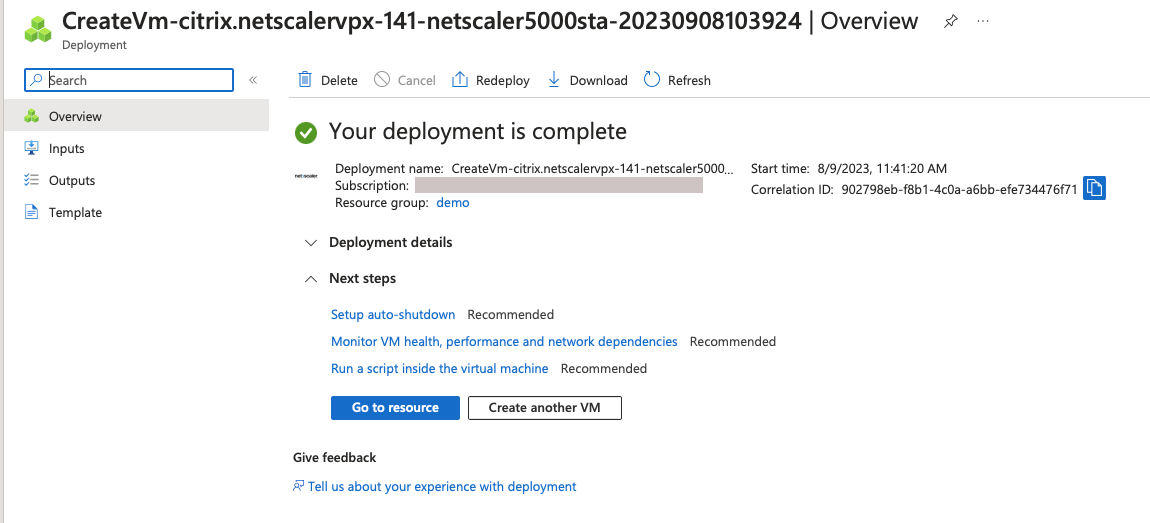The width and height of the screenshot is (1150, 523).
Task: Click the feedback person icon
Action: tap(299, 486)
